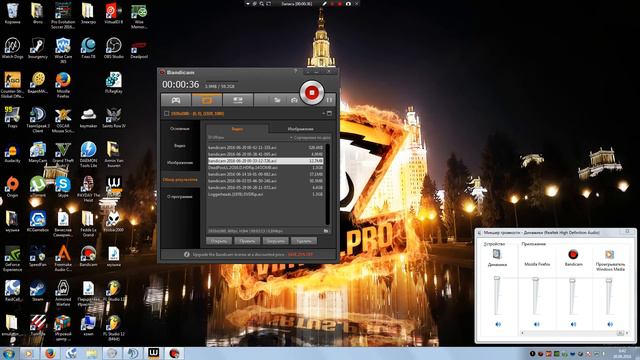This screenshot has height=360, width=640.
Task: Open the Основные section in Bandicam sidebar
Action: 180,129
